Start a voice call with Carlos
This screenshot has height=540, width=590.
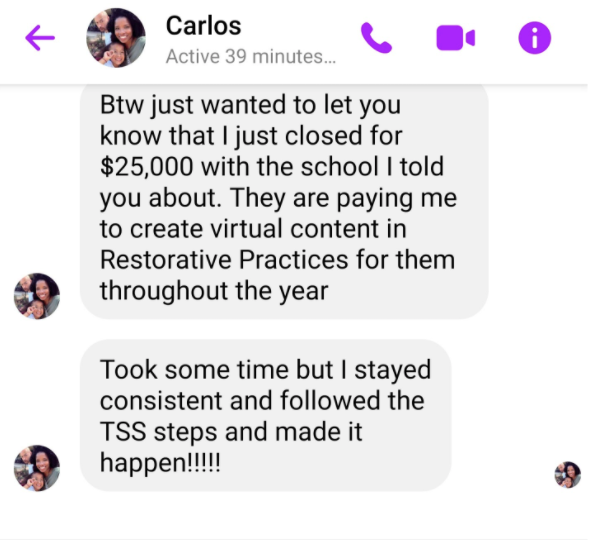(376, 38)
